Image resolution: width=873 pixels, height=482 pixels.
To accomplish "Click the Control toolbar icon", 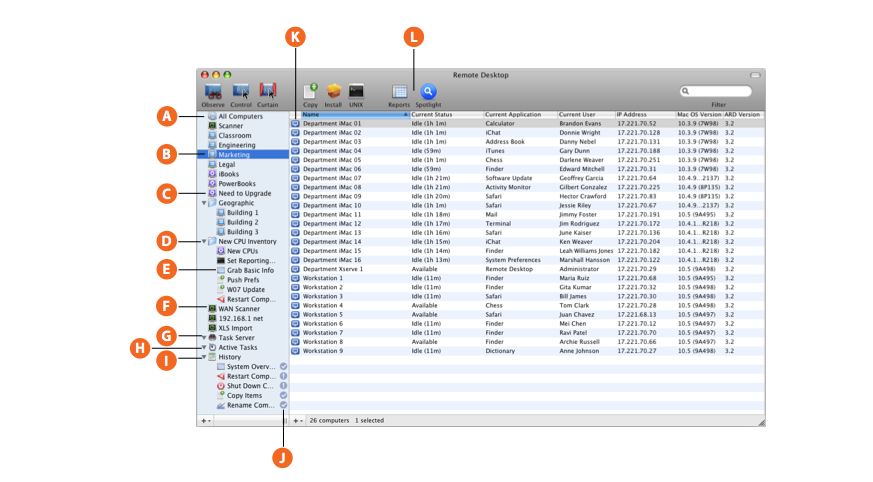I will click(x=241, y=92).
